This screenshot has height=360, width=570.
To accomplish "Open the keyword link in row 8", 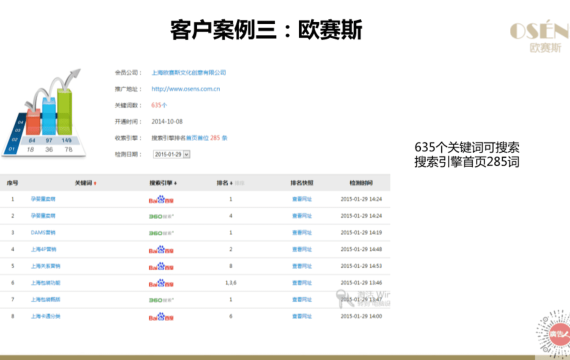I will click(45, 316).
